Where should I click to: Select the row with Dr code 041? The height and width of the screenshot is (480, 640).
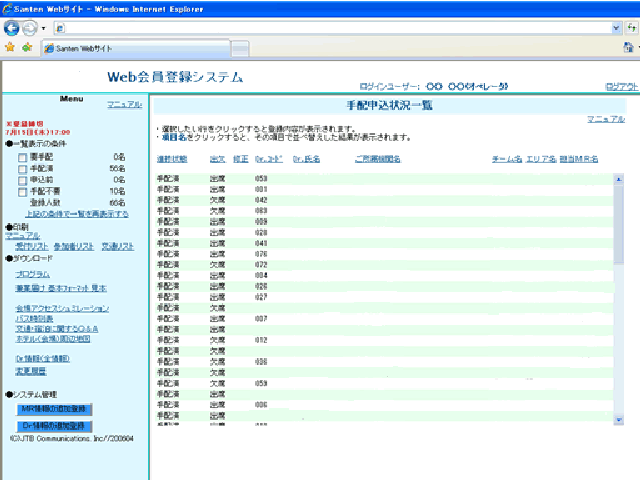coord(384,243)
